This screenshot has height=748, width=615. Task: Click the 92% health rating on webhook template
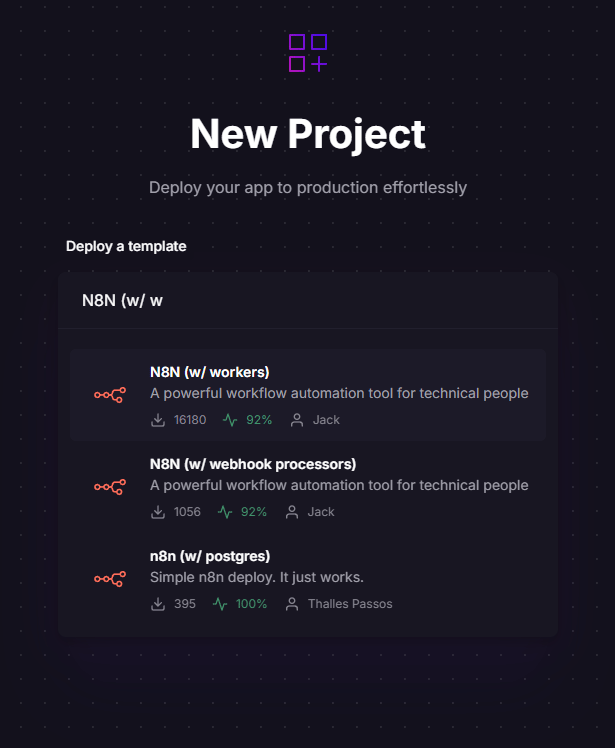pyautogui.click(x=253, y=512)
